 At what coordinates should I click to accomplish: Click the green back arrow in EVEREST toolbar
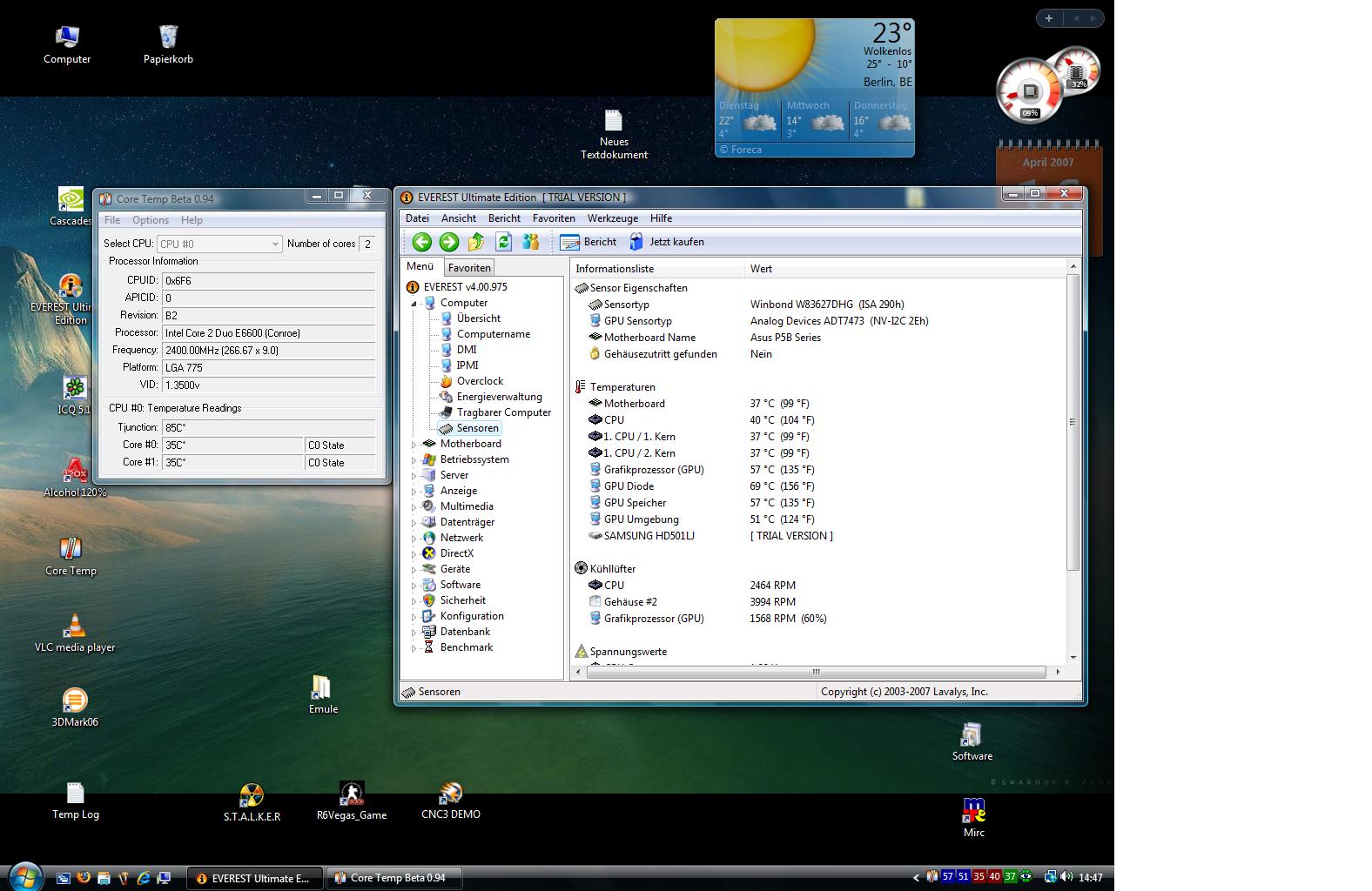click(x=422, y=242)
